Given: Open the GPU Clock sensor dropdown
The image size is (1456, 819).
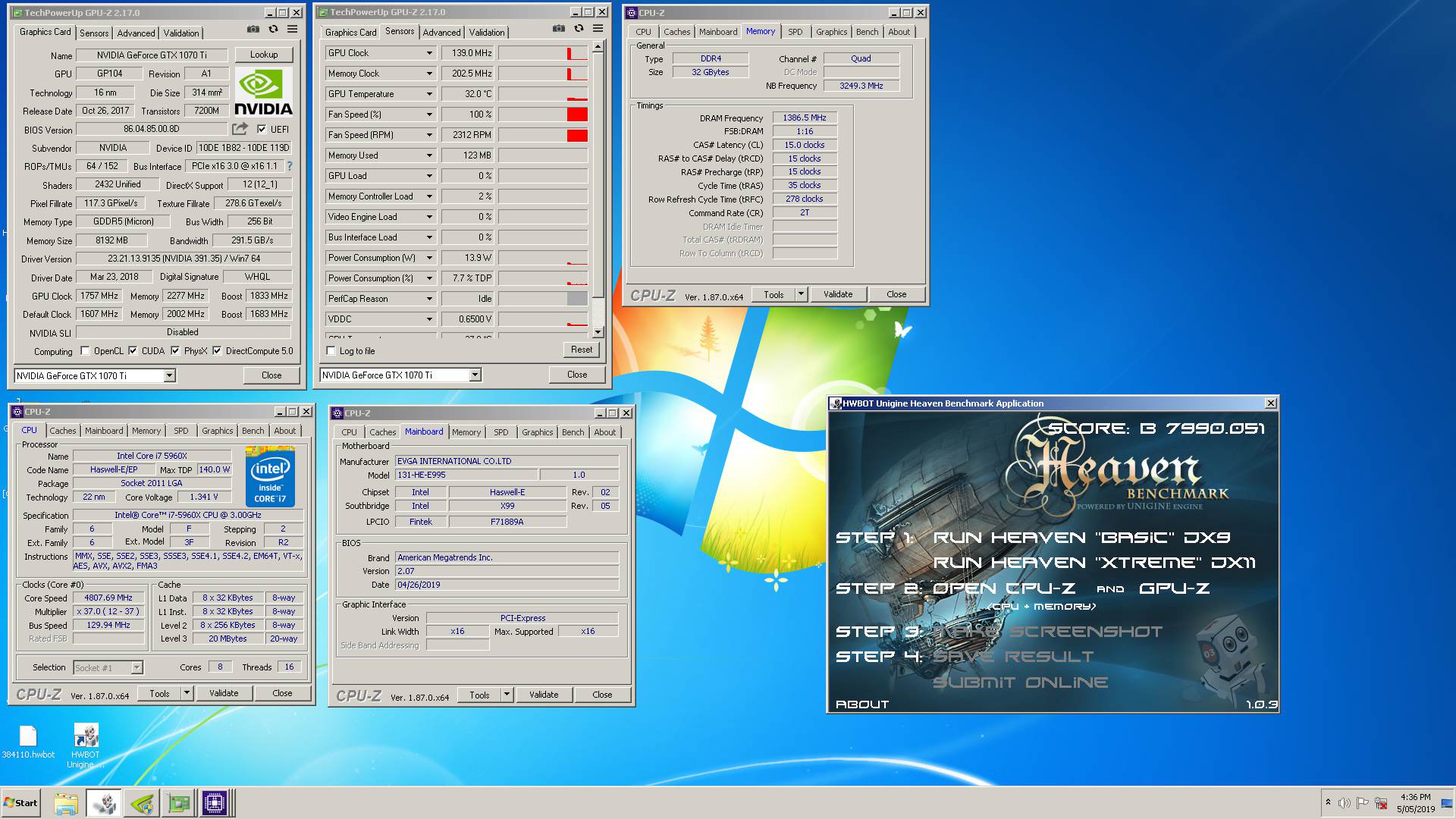Looking at the screenshot, I should [x=429, y=53].
